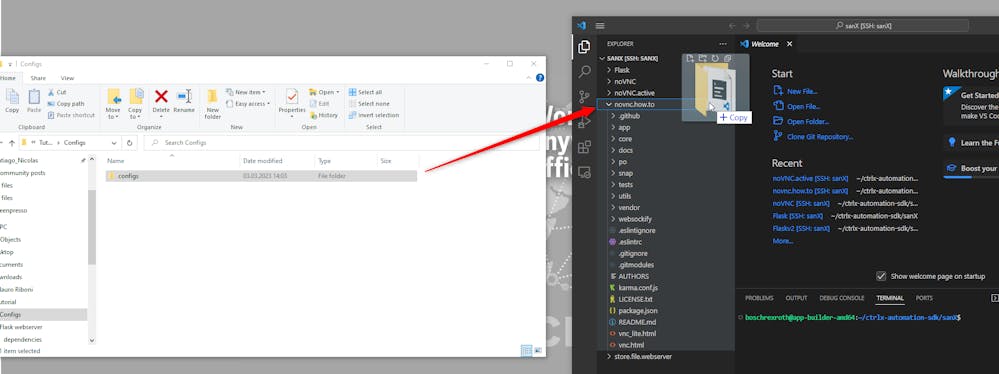Viewport: 999px width, 374px height.
Task: Switch to the OUTPUT panel tab
Action: [796, 298]
